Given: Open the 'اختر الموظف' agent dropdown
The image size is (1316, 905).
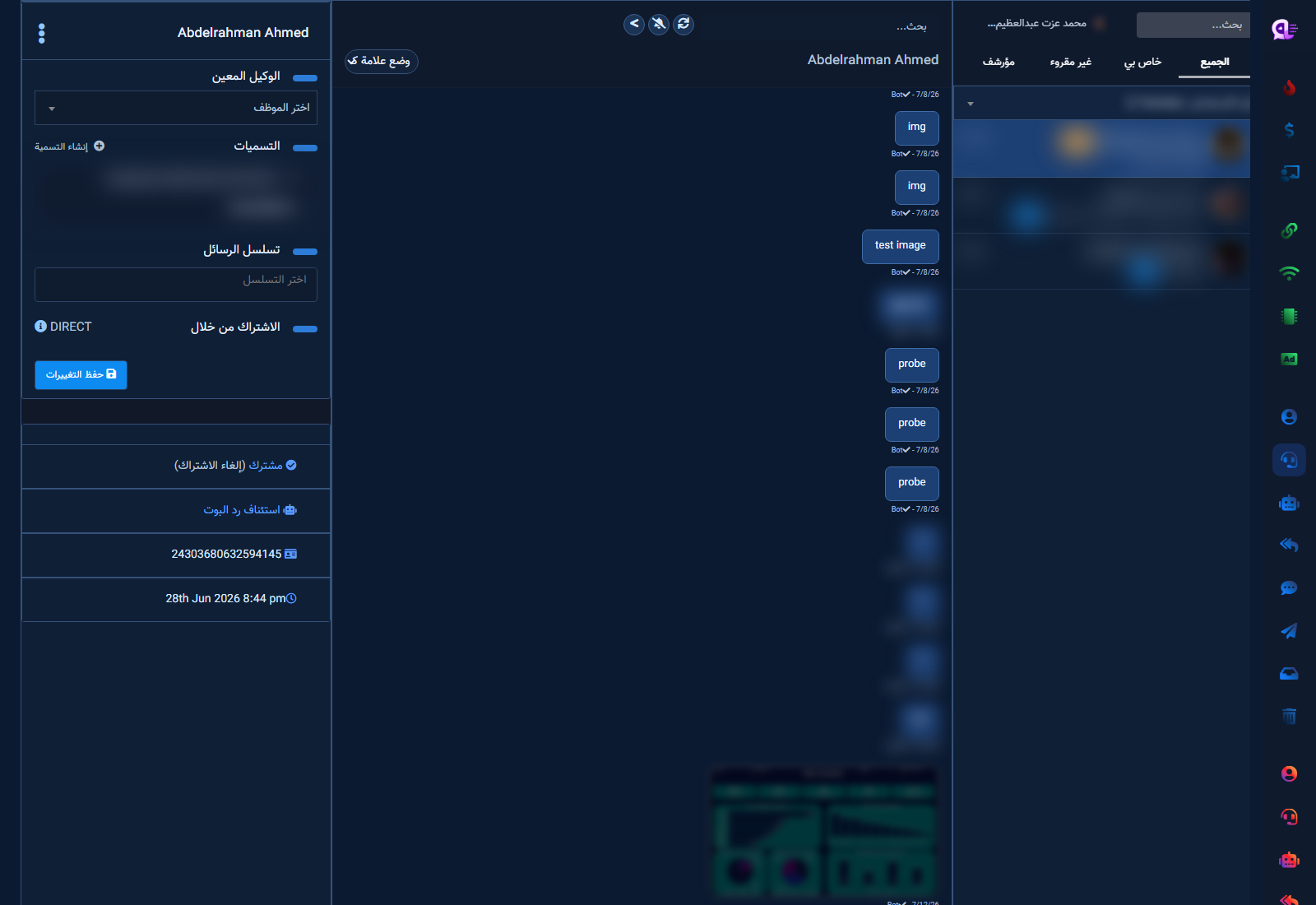Looking at the screenshot, I should [x=176, y=108].
